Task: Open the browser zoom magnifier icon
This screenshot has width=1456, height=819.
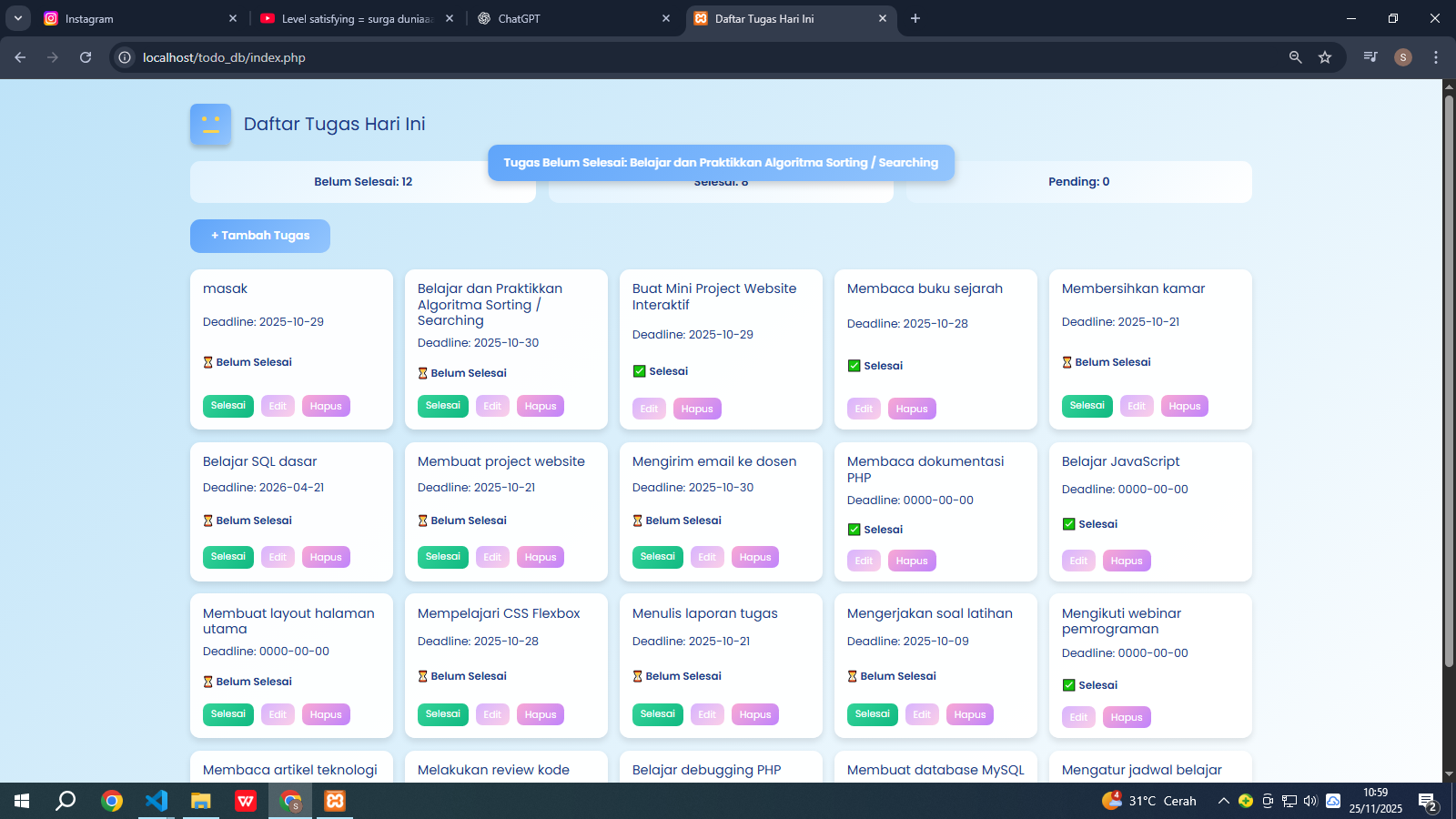Action: (x=1295, y=57)
